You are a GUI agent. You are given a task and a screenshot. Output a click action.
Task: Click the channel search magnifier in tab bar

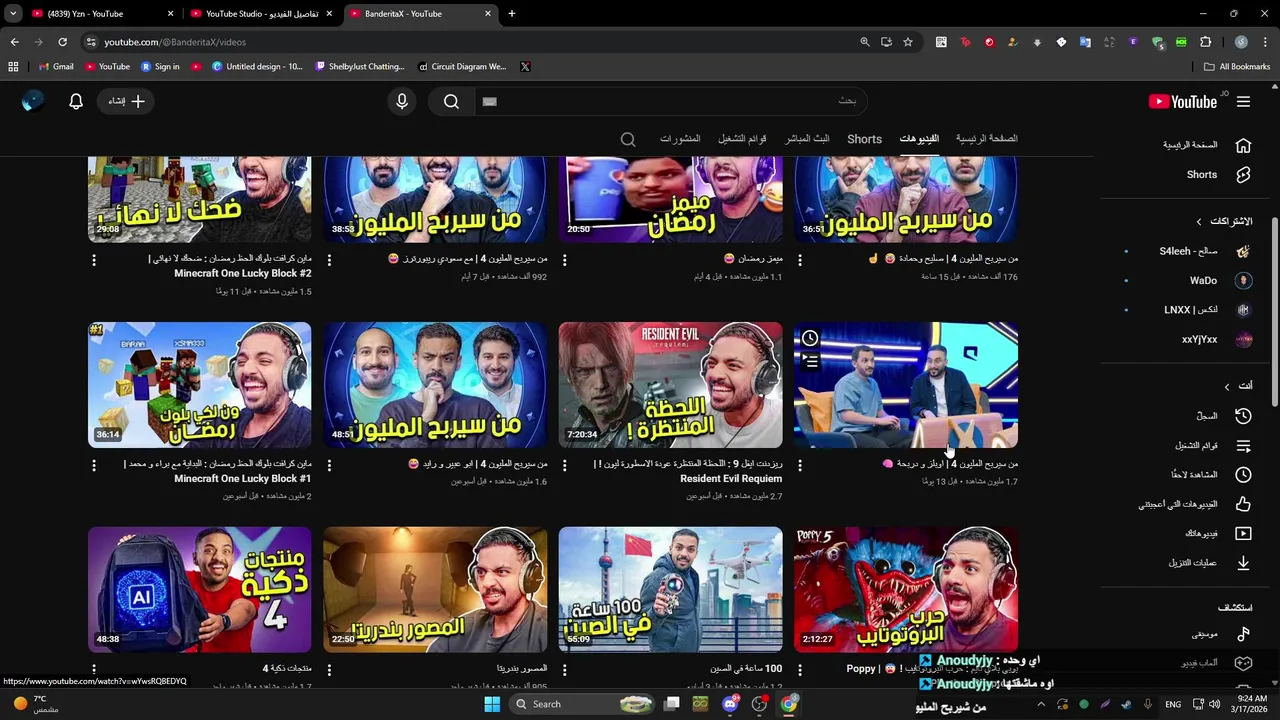point(628,139)
